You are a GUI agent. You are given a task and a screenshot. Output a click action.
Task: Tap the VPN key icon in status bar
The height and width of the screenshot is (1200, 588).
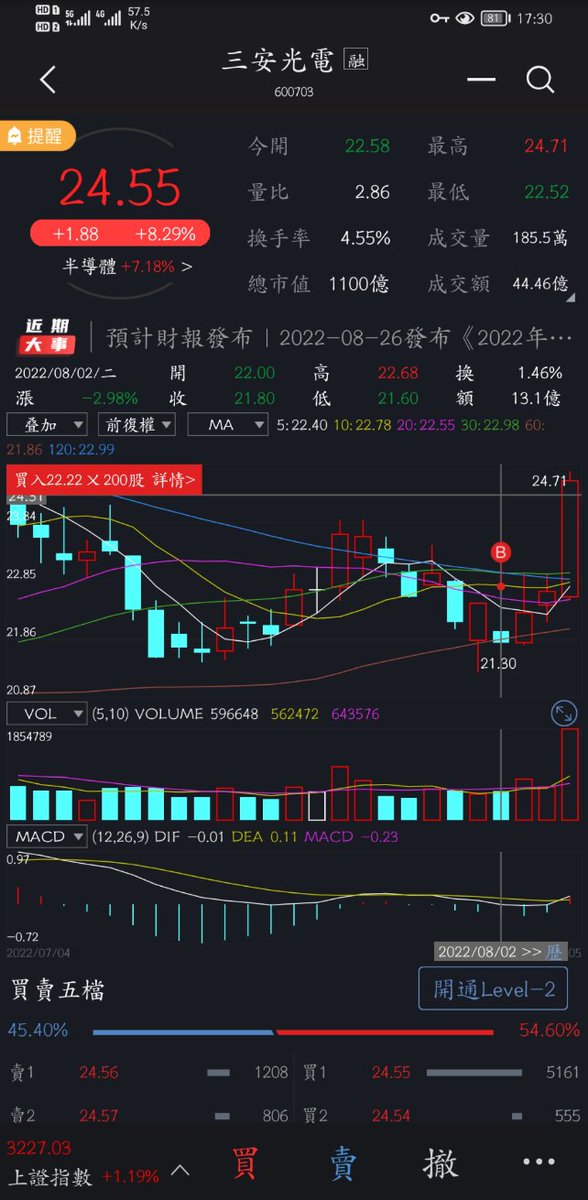pyautogui.click(x=440, y=18)
